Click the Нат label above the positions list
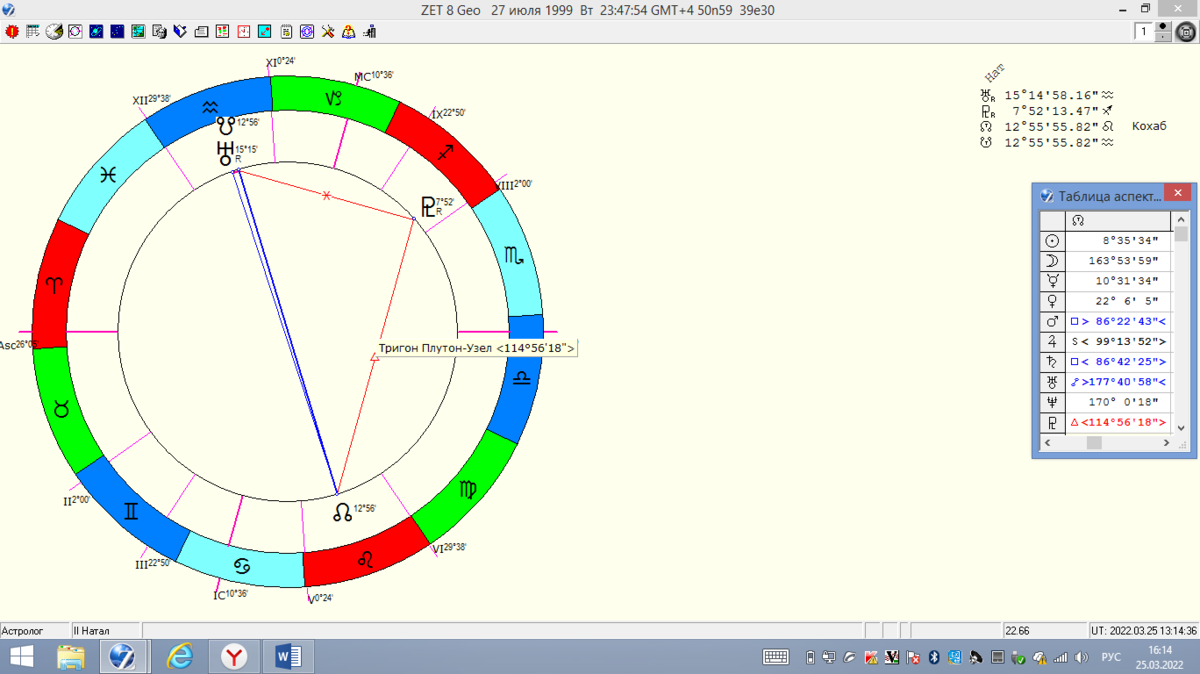Screen dimensions: 1200x674 coord(994,74)
